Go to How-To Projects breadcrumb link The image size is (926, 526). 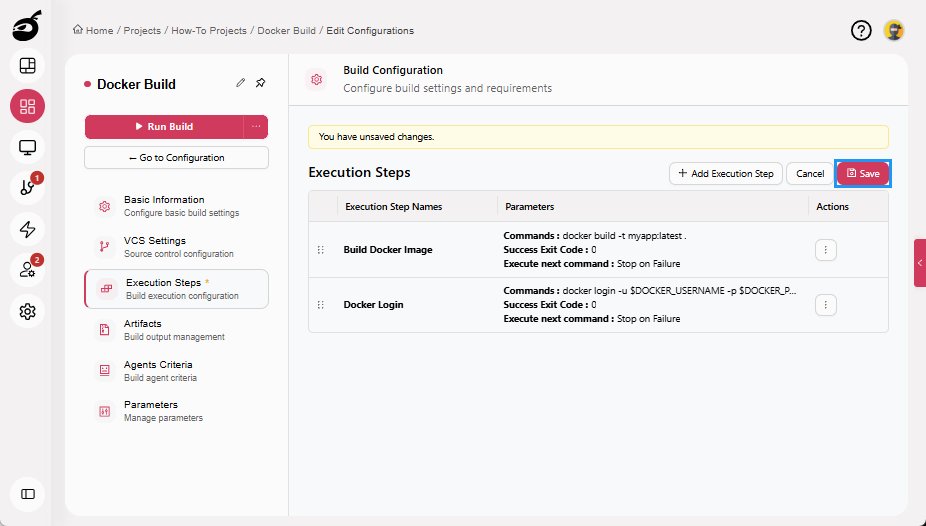pos(209,30)
